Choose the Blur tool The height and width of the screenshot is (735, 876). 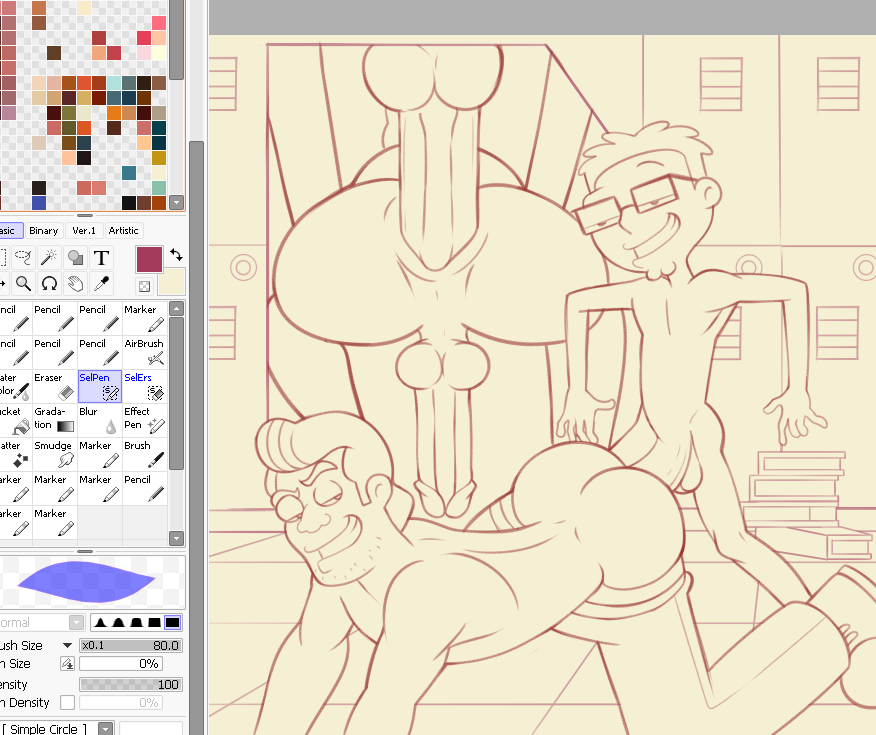[99, 420]
